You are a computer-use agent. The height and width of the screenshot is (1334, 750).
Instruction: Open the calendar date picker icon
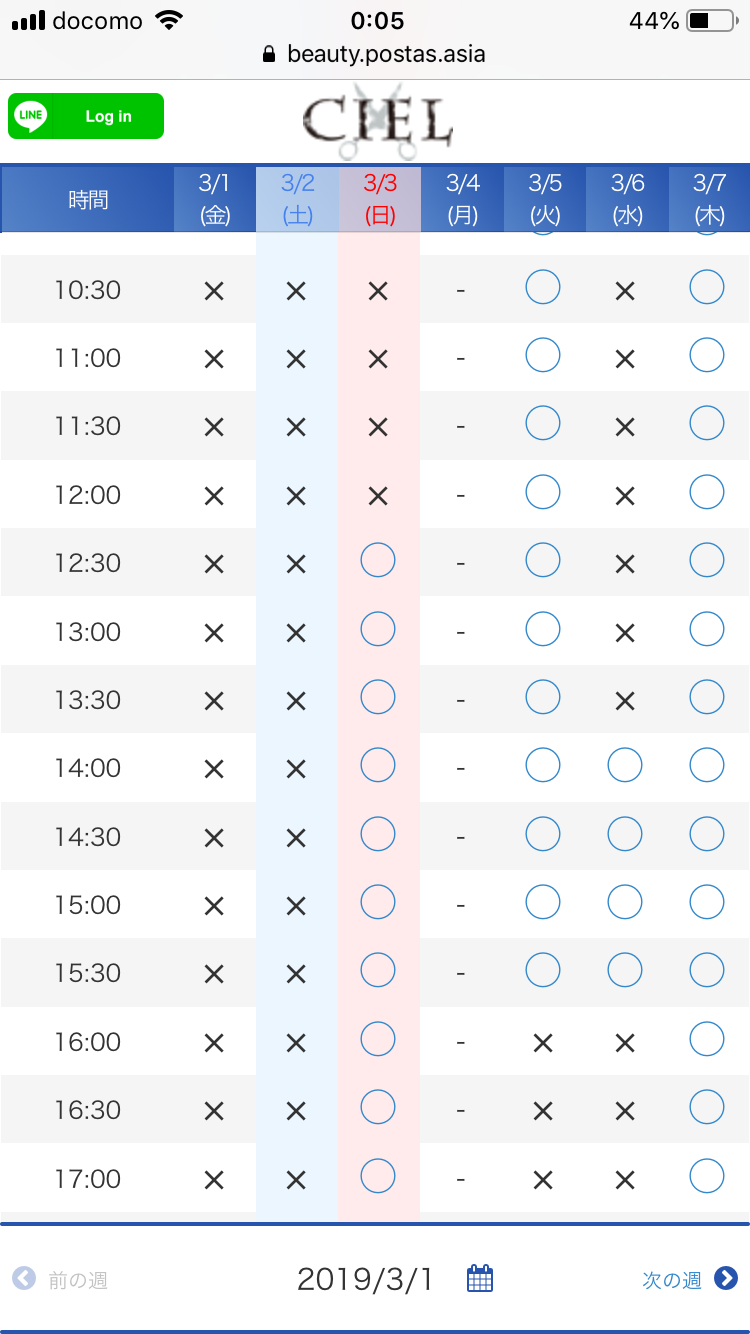(480, 1278)
